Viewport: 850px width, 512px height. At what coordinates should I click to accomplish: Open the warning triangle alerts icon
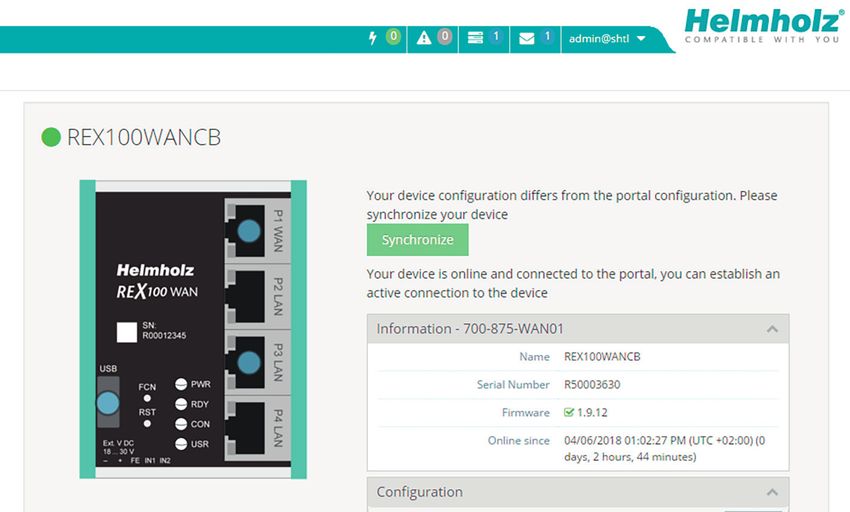[x=424, y=38]
